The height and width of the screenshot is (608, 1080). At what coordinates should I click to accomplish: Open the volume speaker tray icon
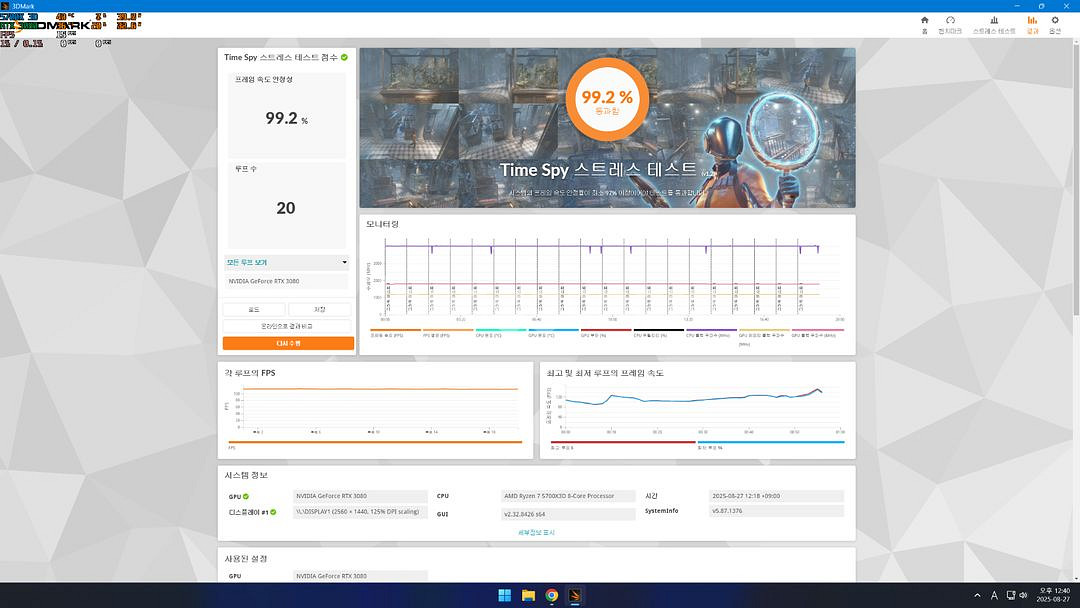pos(1023,596)
